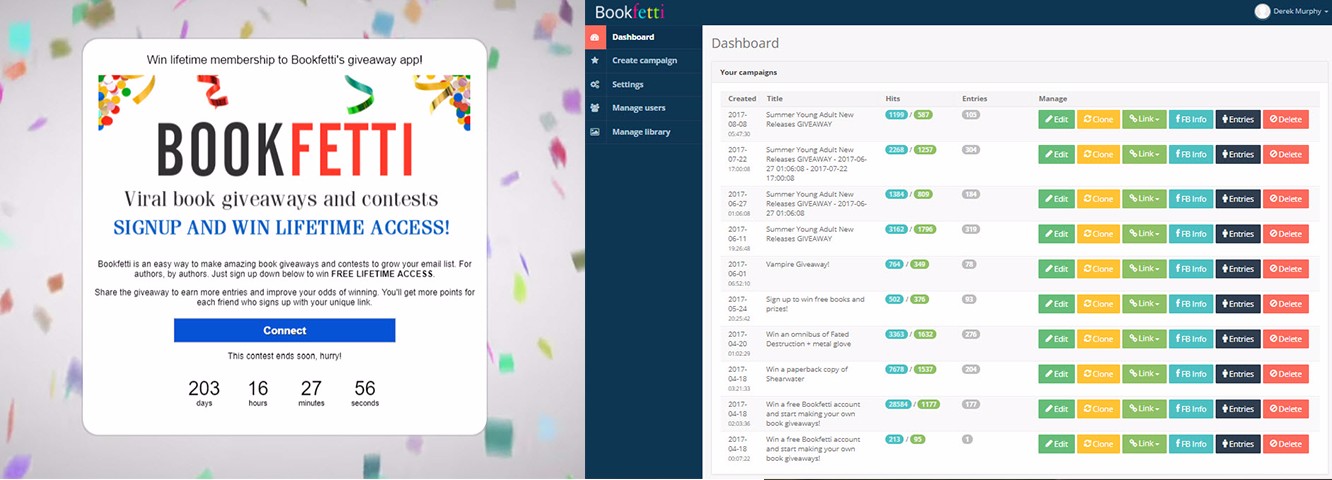Click the SIGNUP AND WIN LIFETIME ACCESS! heading
This screenshot has width=1332, height=480.
pyautogui.click(x=281, y=227)
